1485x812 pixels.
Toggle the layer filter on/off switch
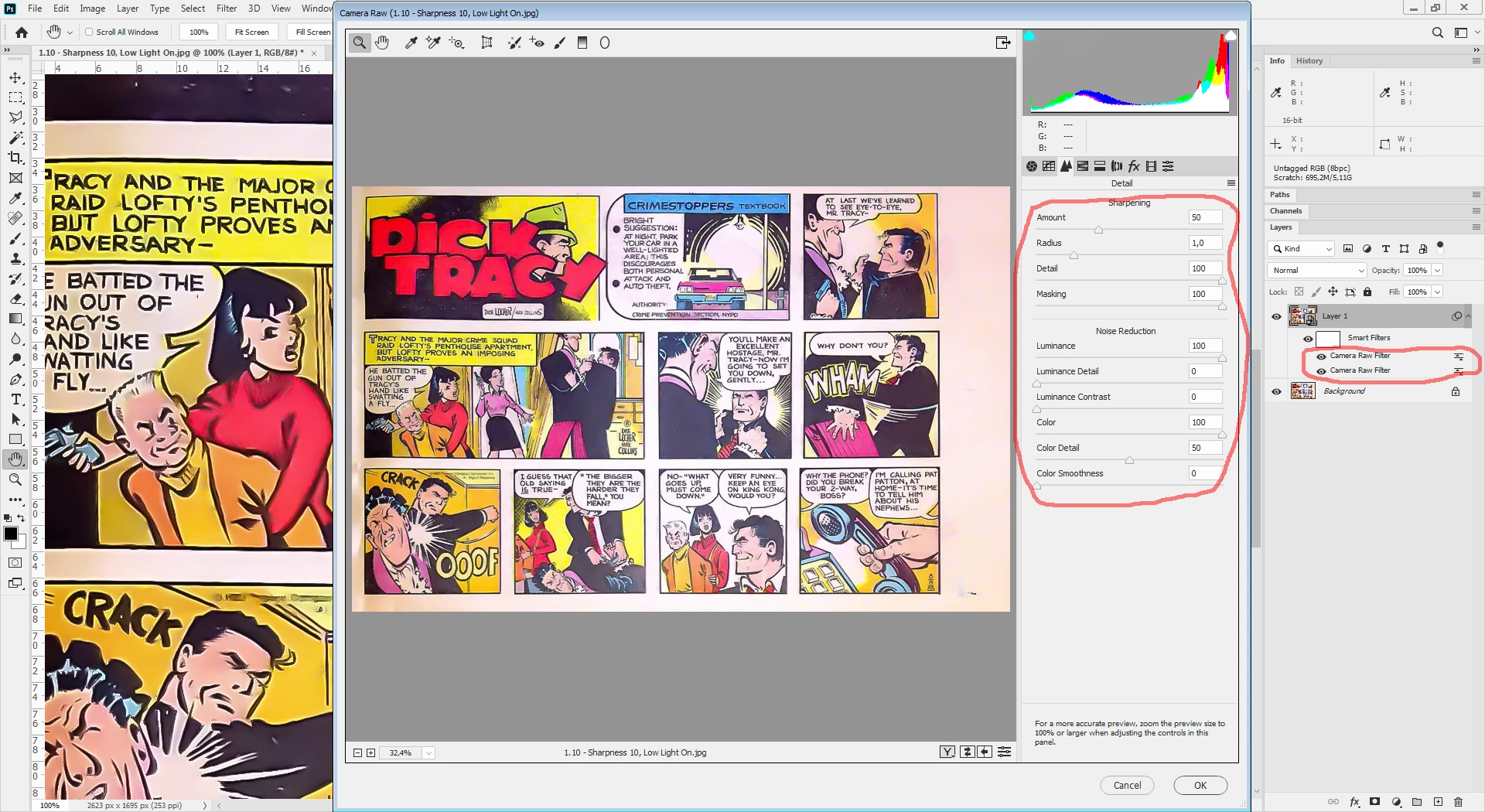[1440, 247]
